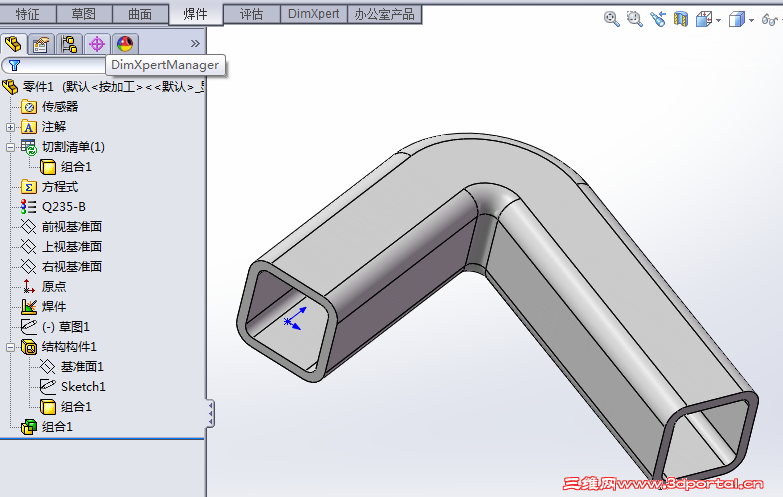Viewport: 783px width, 497px height.
Task: Select the 焊件 weldment feature
Action: pyautogui.click(x=54, y=307)
